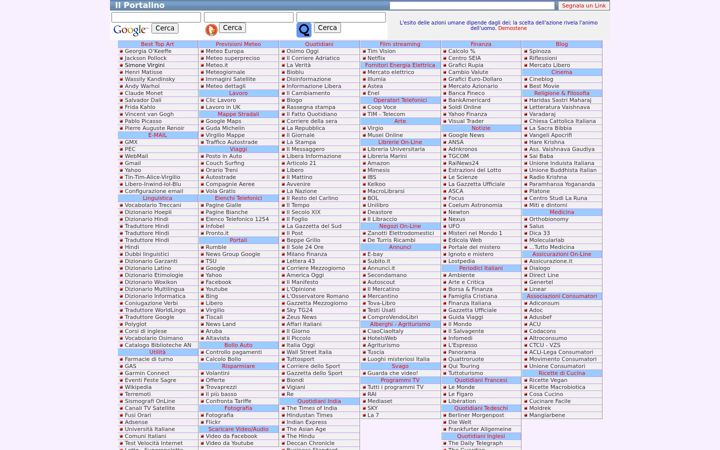
Task: Open the Traffico Autostrade link
Action: point(231,142)
